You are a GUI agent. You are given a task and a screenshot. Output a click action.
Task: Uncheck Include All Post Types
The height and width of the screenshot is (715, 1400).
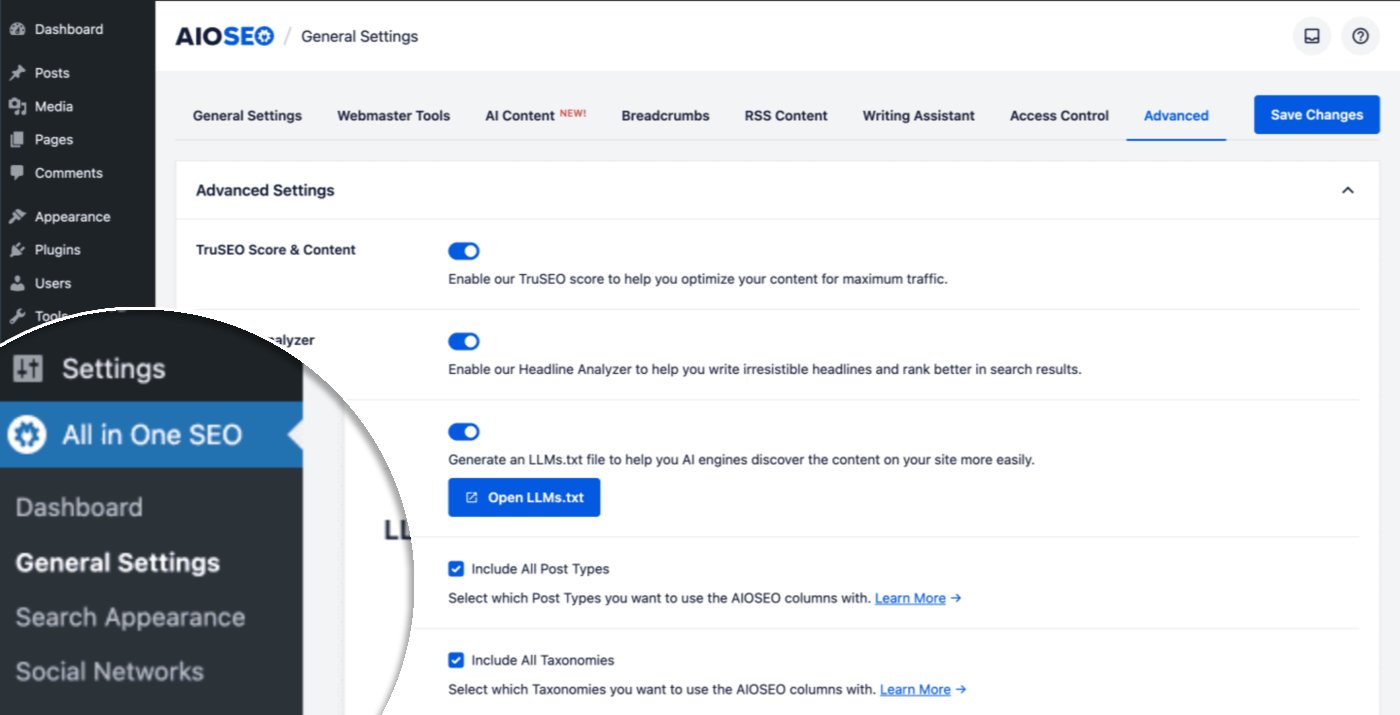click(456, 569)
